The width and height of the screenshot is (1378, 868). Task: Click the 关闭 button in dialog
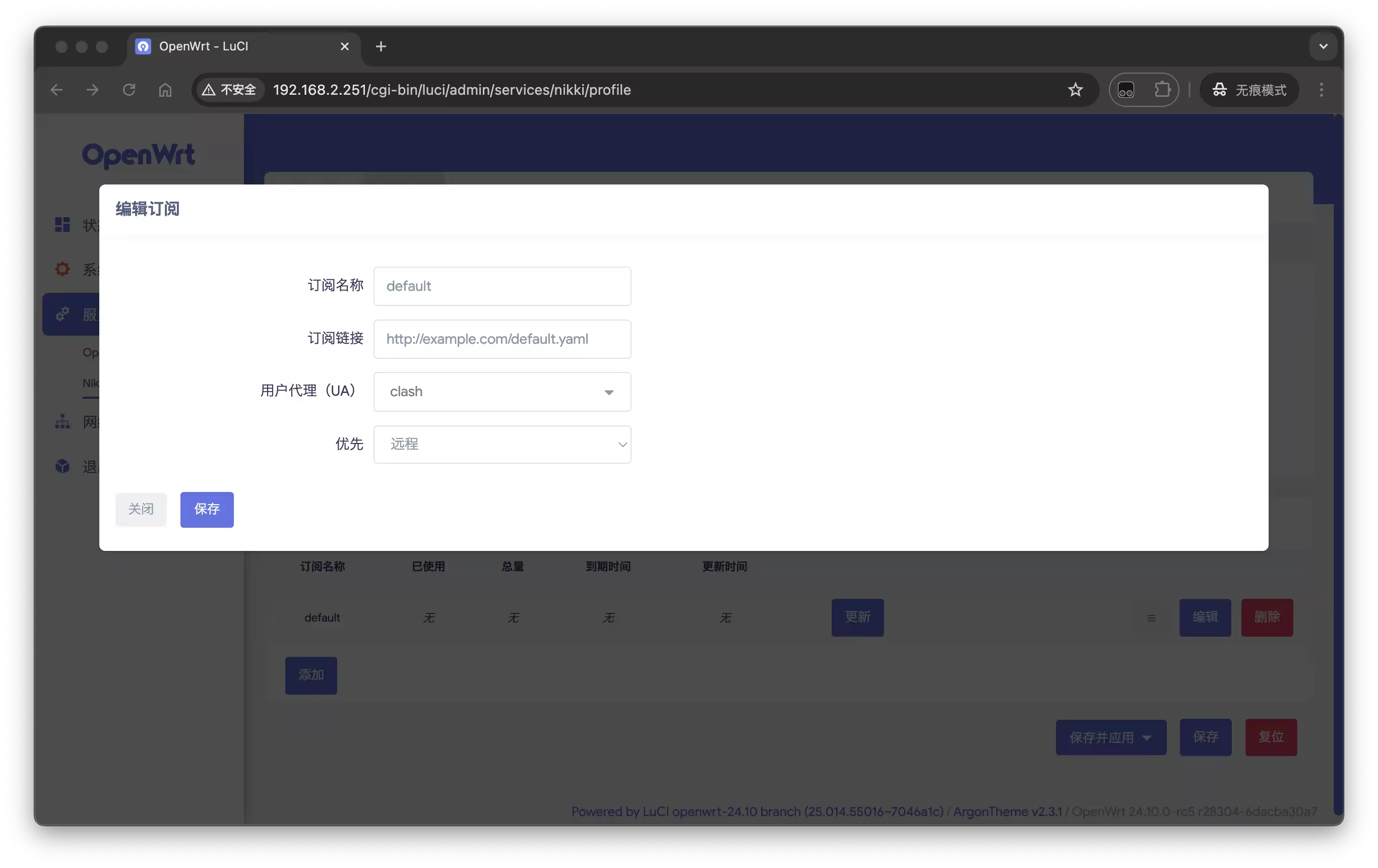[x=141, y=509]
